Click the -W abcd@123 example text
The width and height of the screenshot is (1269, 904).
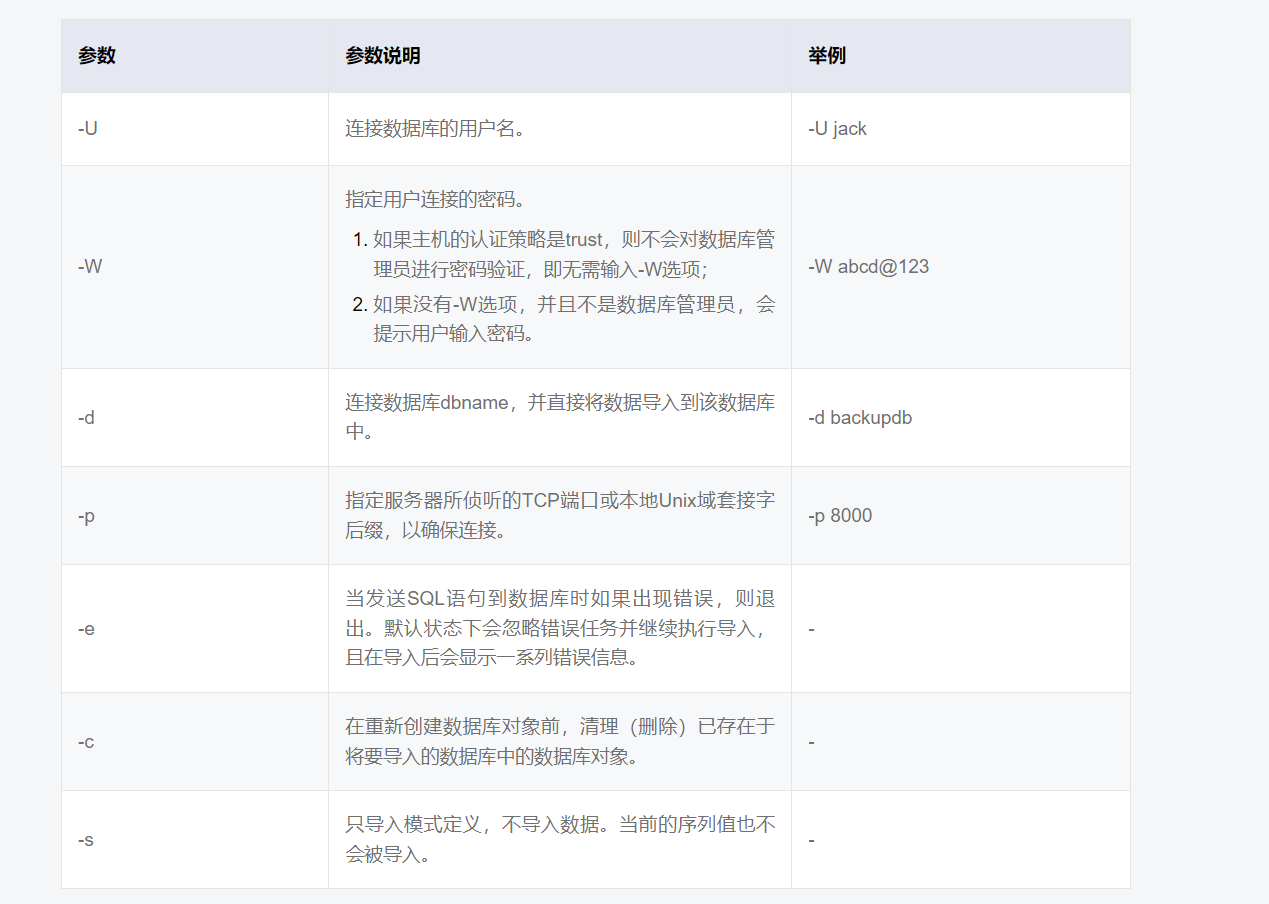[x=867, y=266]
